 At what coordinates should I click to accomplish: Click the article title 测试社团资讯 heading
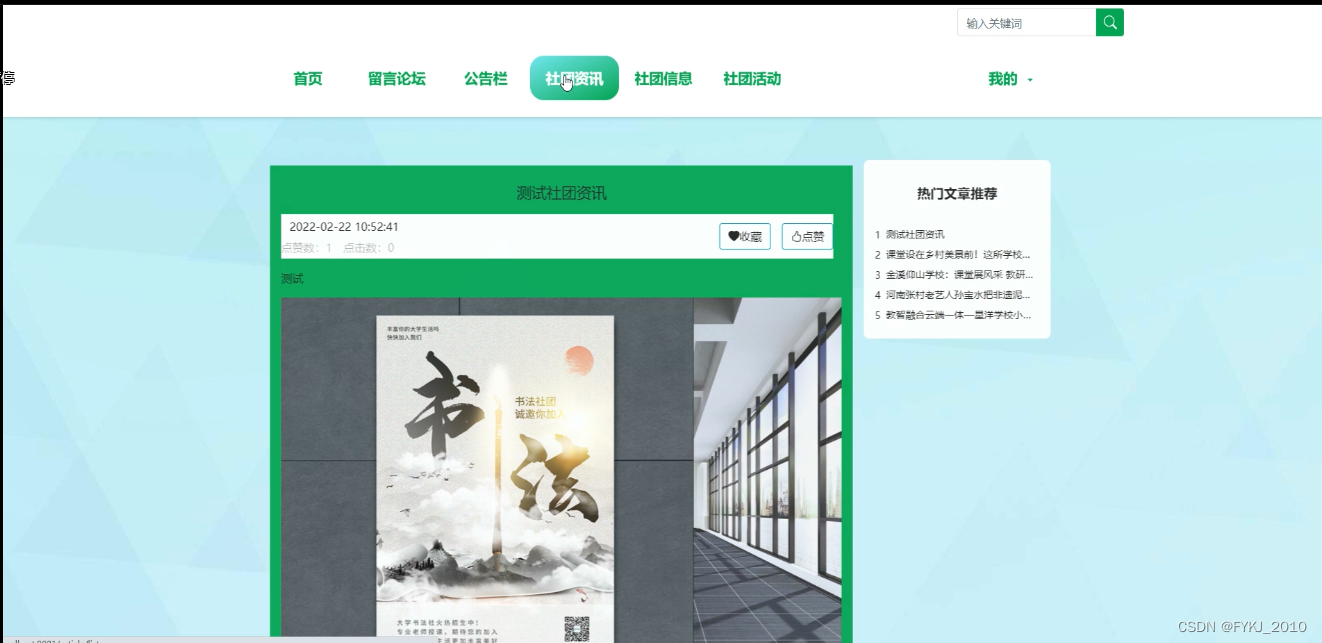pyautogui.click(x=561, y=194)
